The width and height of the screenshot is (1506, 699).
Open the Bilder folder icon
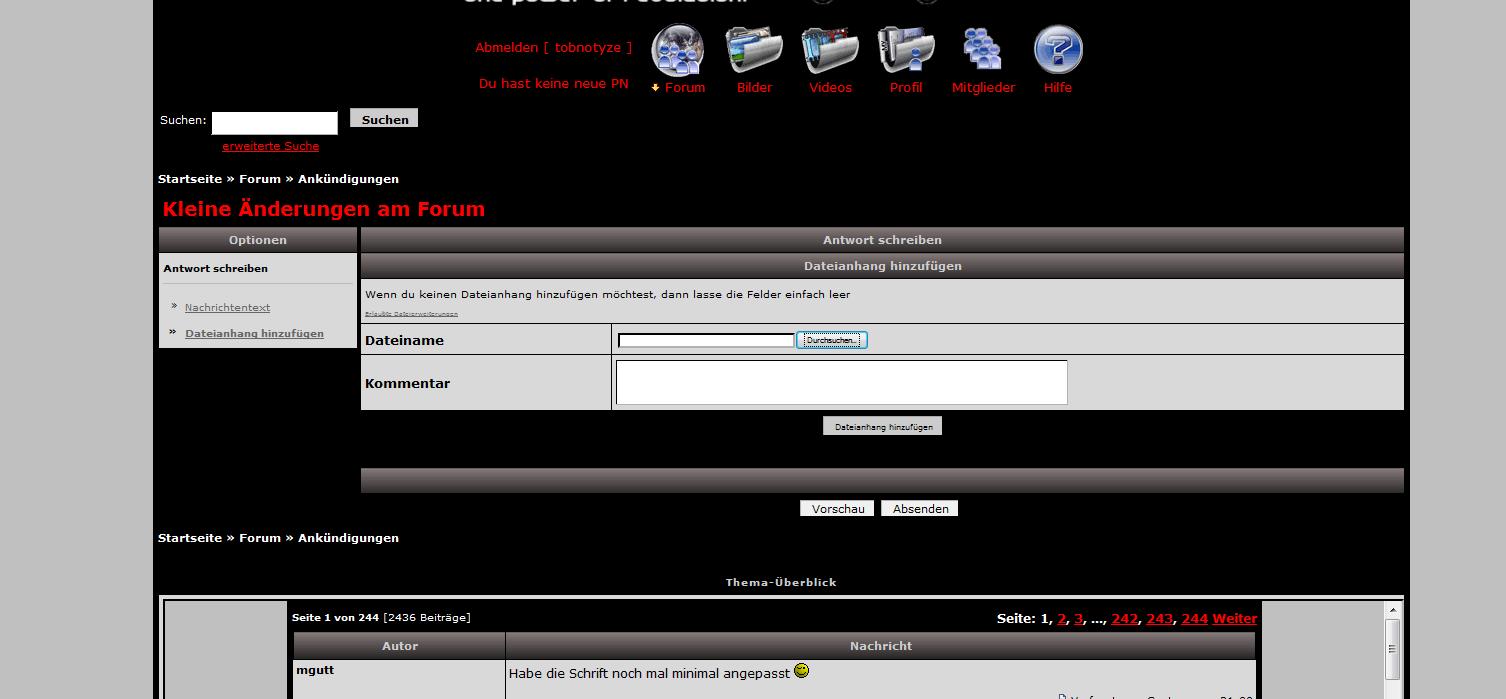pos(754,50)
